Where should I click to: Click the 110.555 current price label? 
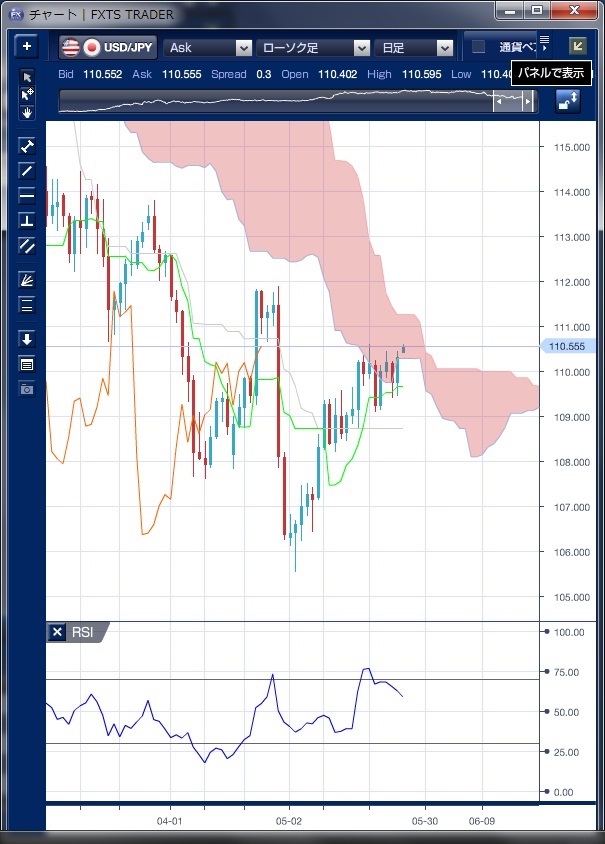point(567,346)
